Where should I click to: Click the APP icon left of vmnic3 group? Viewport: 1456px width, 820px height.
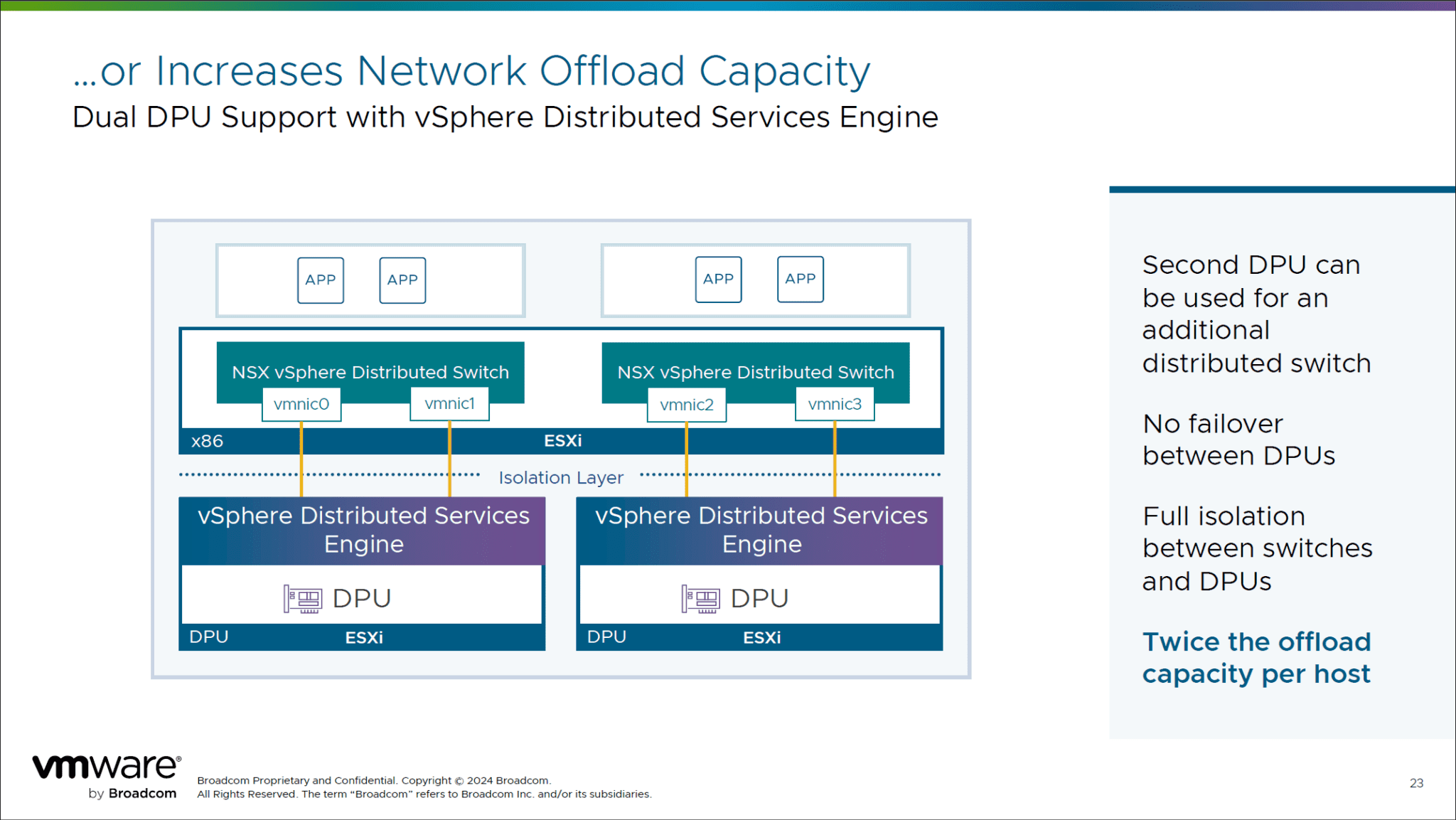point(718,279)
